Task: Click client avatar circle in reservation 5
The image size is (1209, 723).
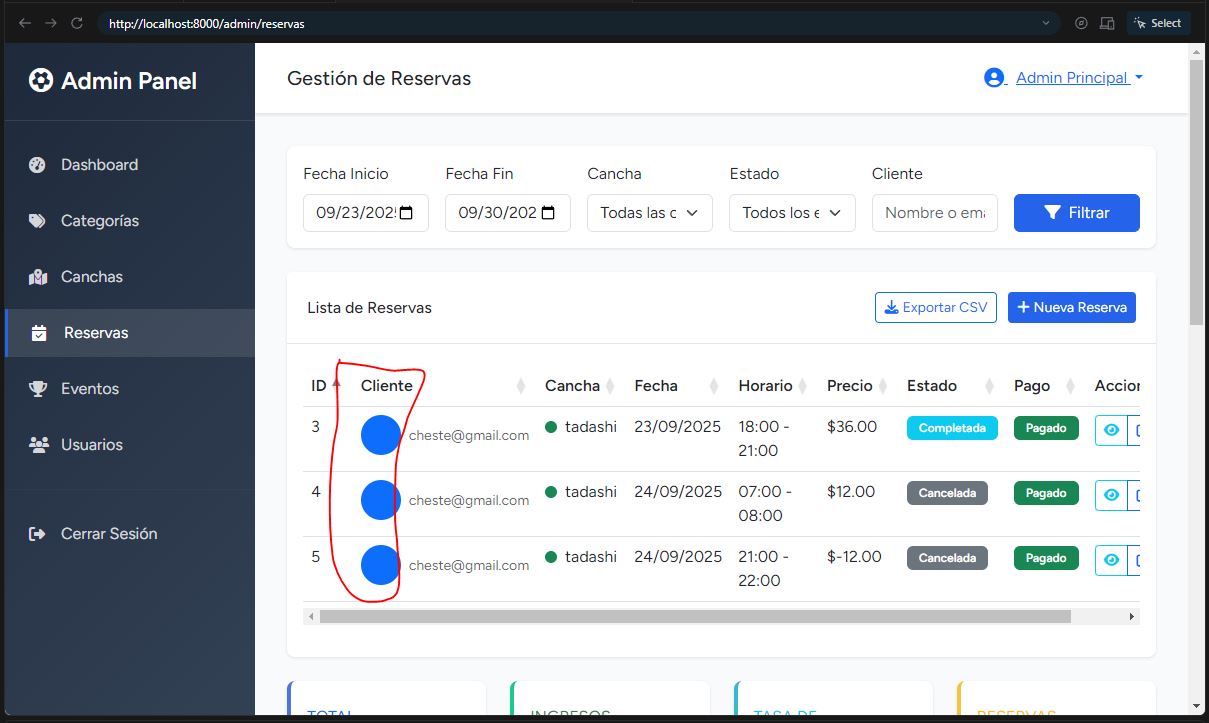Action: point(381,565)
